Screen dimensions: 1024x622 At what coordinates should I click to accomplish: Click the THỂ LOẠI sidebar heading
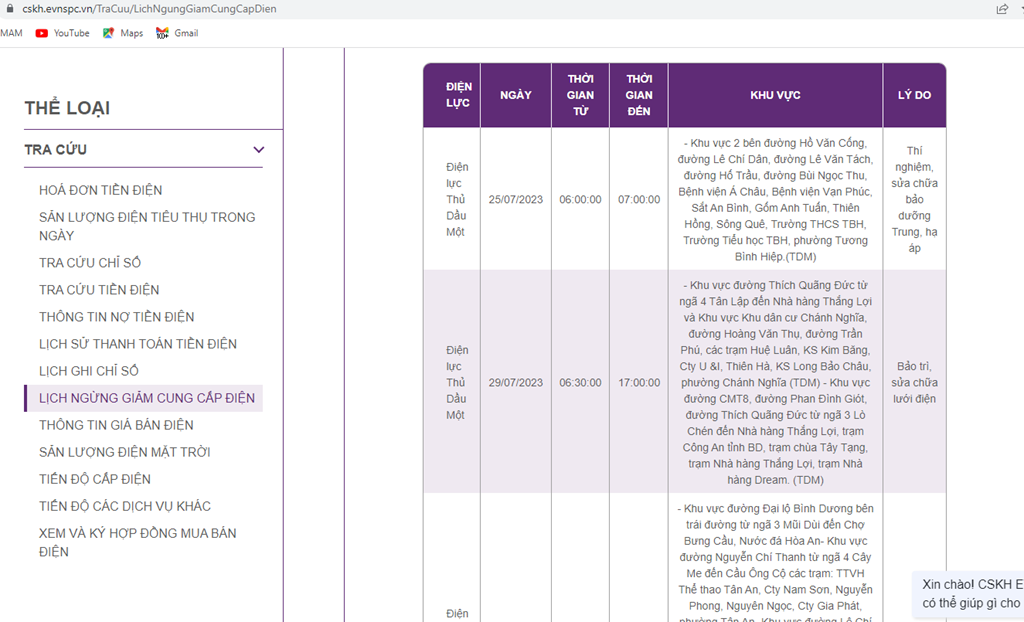tap(67, 108)
